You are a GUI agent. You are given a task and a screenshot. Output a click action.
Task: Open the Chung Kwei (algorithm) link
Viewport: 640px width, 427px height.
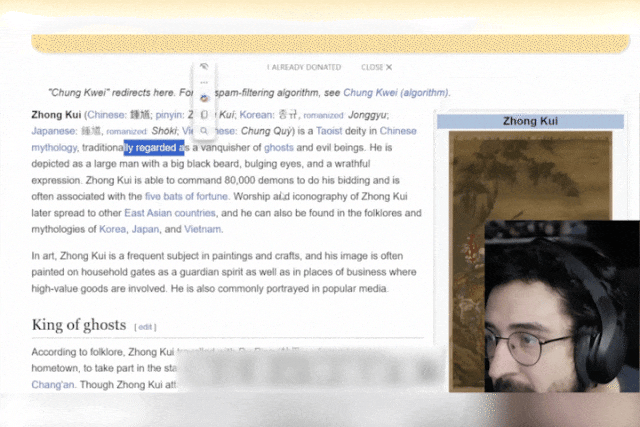pos(395,93)
